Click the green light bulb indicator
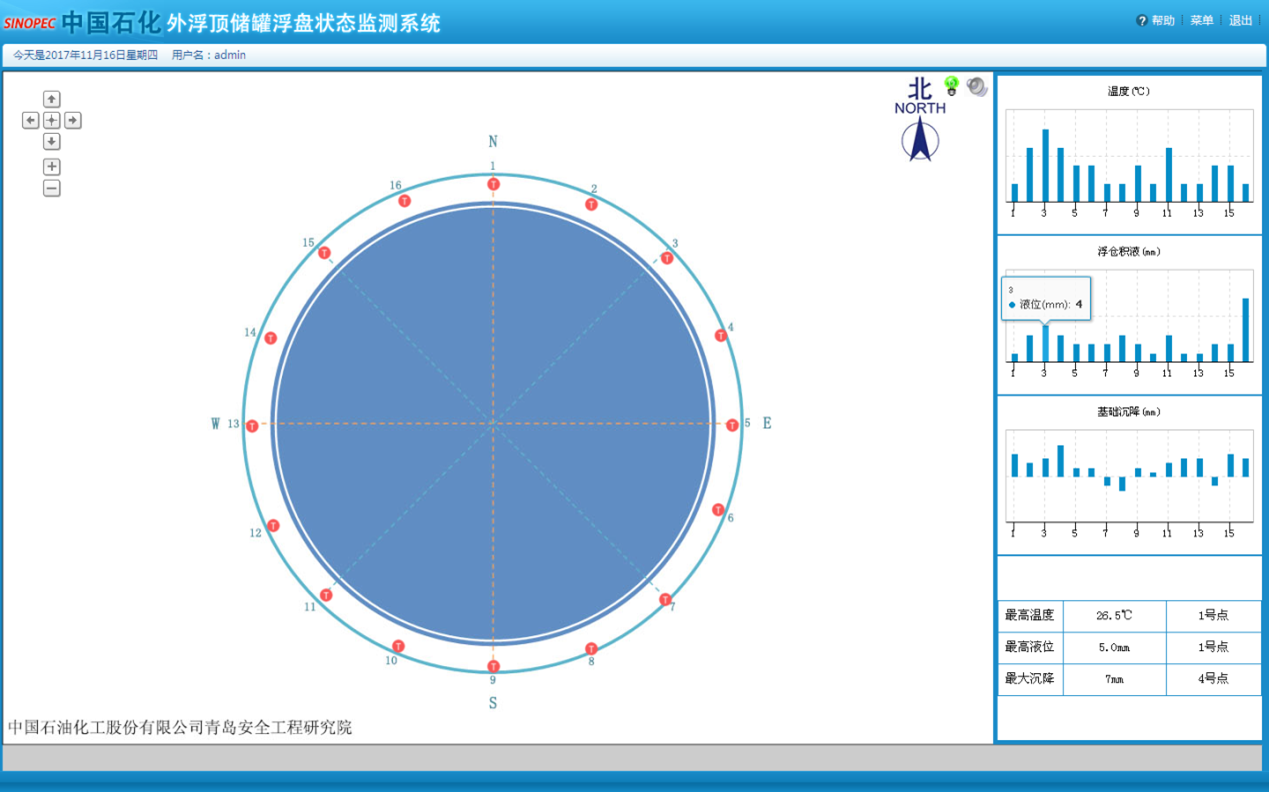Image resolution: width=1269 pixels, height=792 pixels. (x=951, y=86)
